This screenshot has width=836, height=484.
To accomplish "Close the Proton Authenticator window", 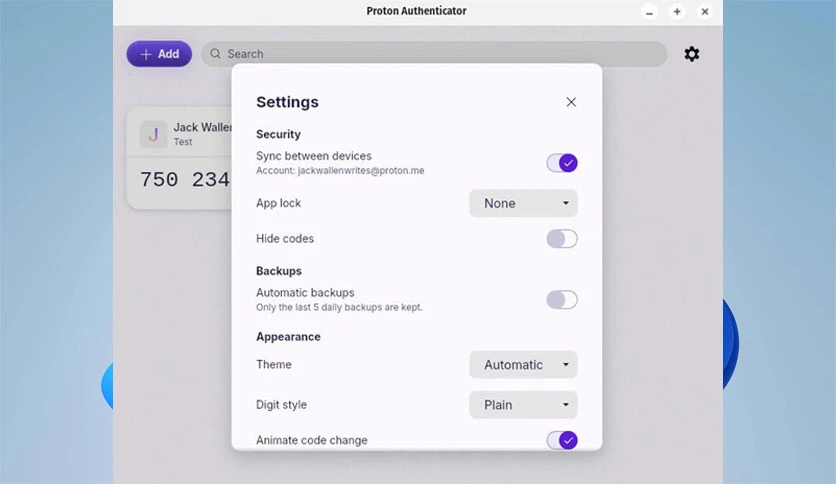I will (705, 12).
